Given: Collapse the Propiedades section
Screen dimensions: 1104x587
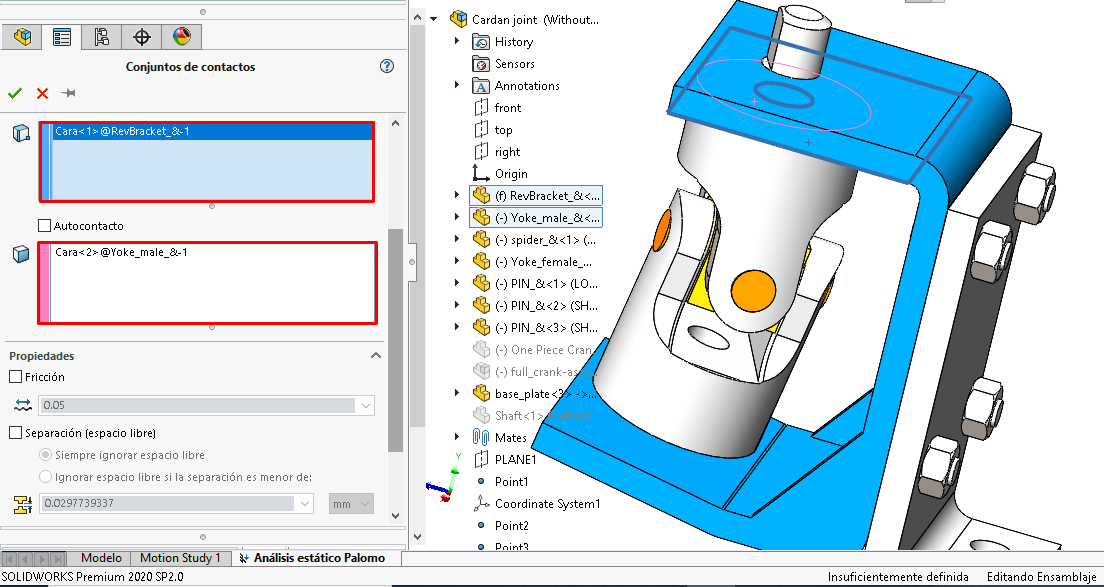Looking at the screenshot, I should [376, 356].
